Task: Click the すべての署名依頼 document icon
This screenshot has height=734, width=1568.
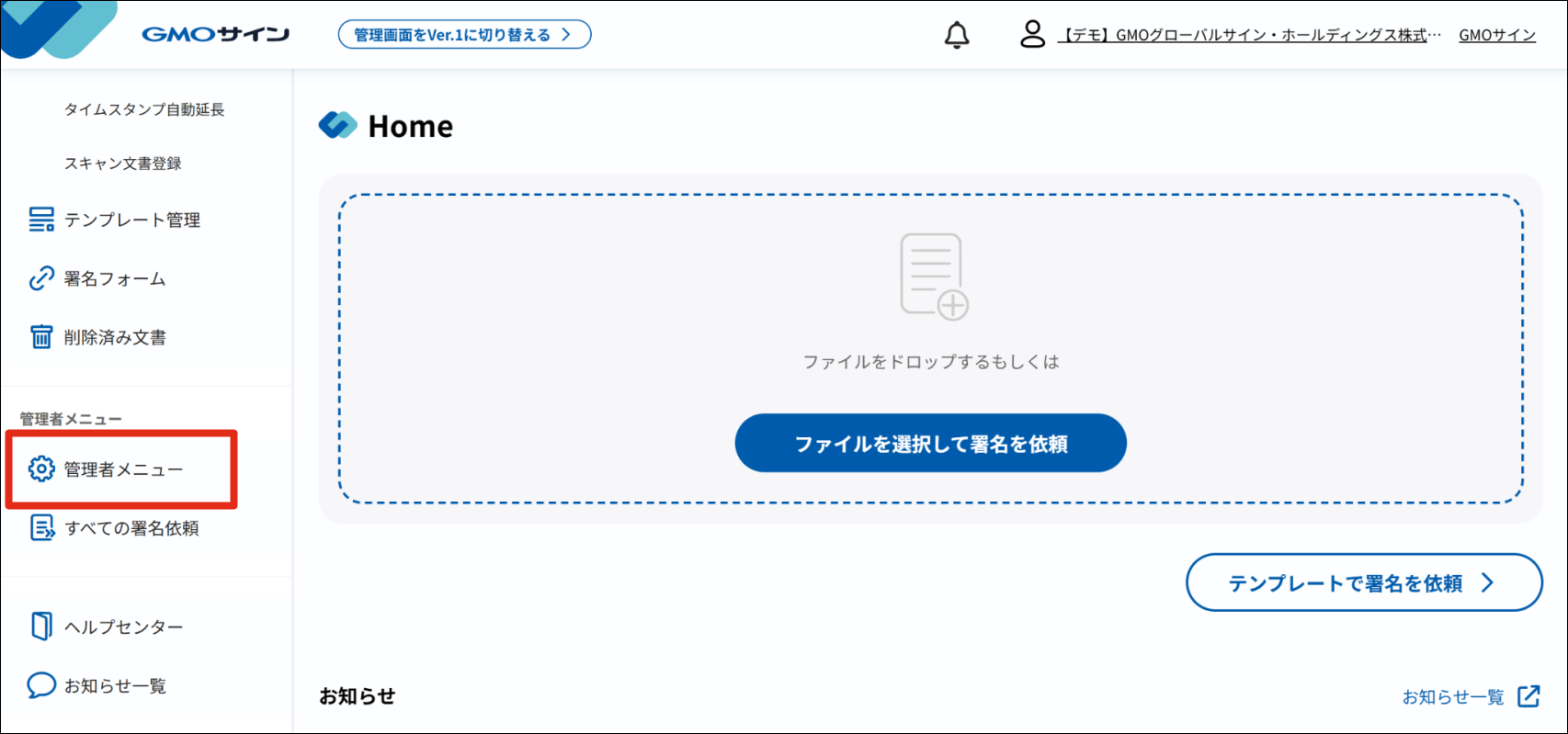Action: pyautogui.click(x=42, y=527)
